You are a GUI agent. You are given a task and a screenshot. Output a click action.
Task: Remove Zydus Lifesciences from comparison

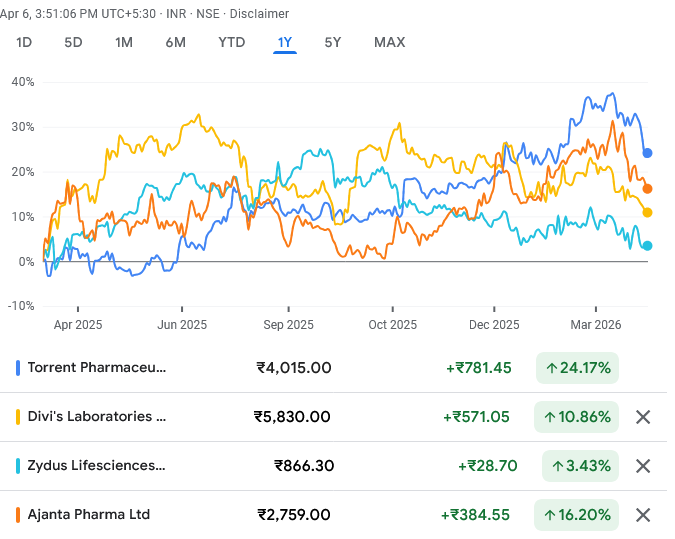coord(643,466)
